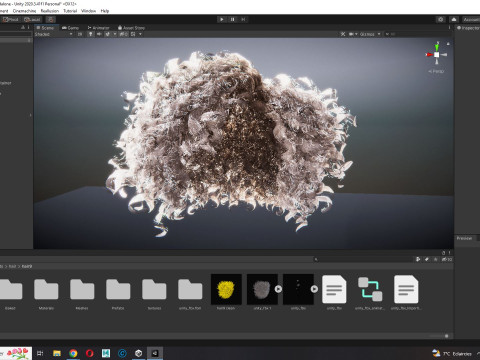The image size is (480, 360).
Task: Toggle scene audio speaker icon
Action: tap(99, 34)
